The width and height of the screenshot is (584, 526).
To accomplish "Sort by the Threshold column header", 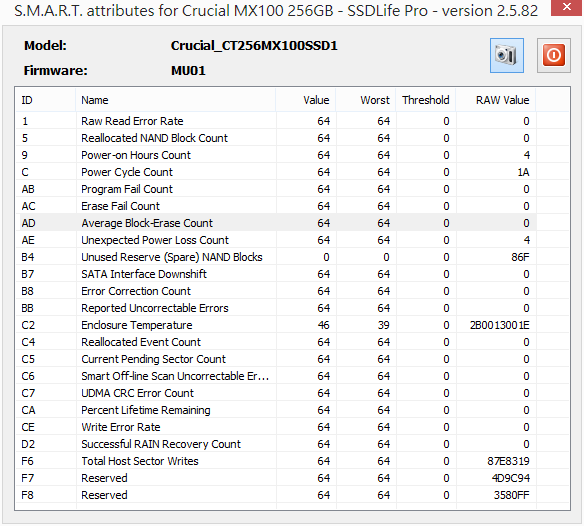I will click(x=426, y=100).
